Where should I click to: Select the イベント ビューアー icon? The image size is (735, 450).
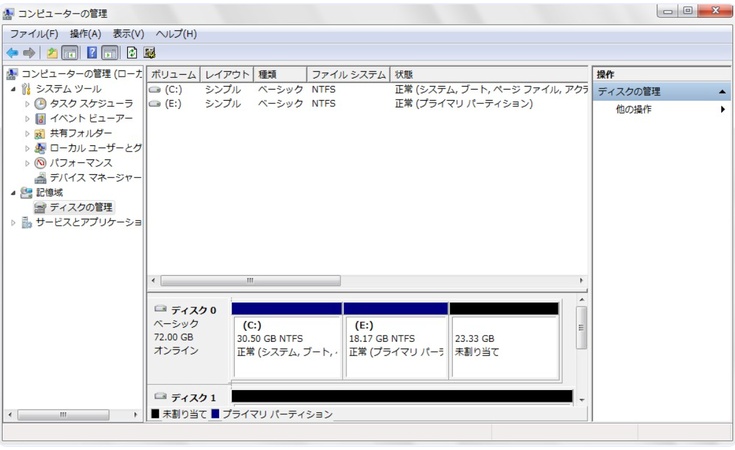tap(41, 119)
